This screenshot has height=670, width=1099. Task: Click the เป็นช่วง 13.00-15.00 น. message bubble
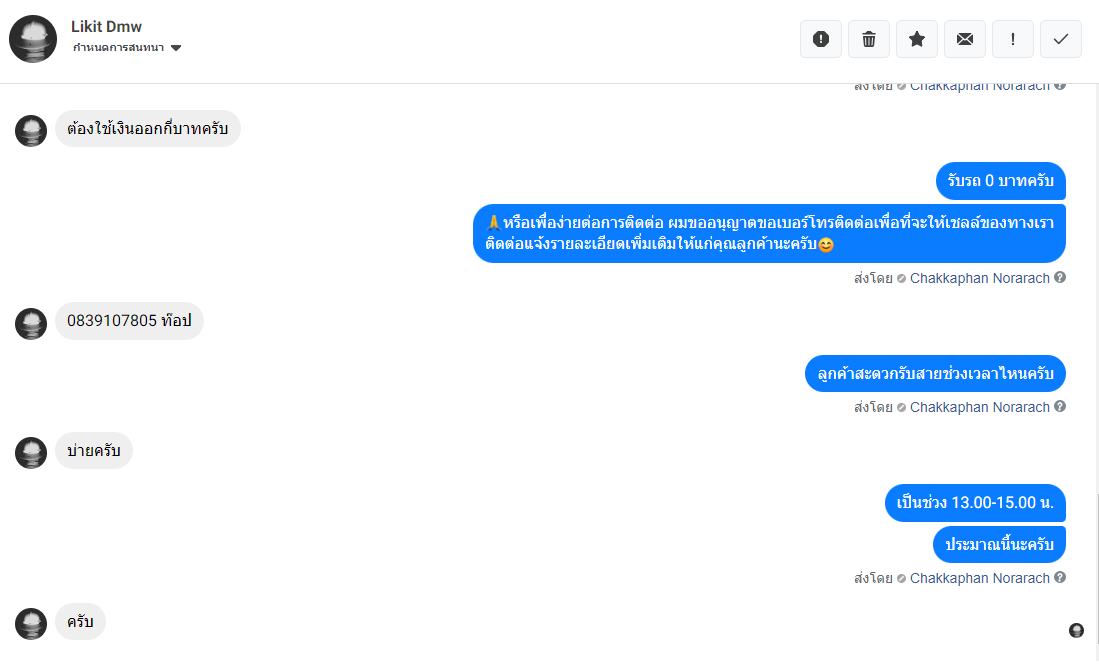click(x=975, y=502)
